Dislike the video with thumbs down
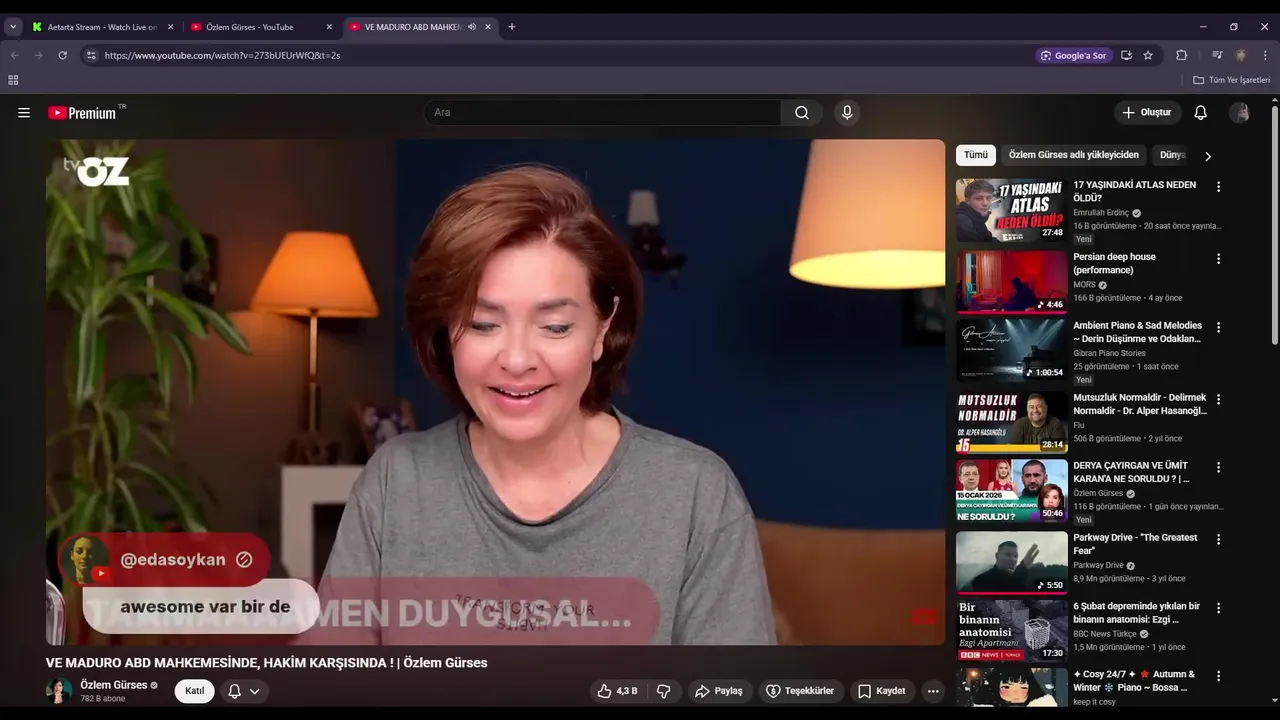 [x=663, y=691]
